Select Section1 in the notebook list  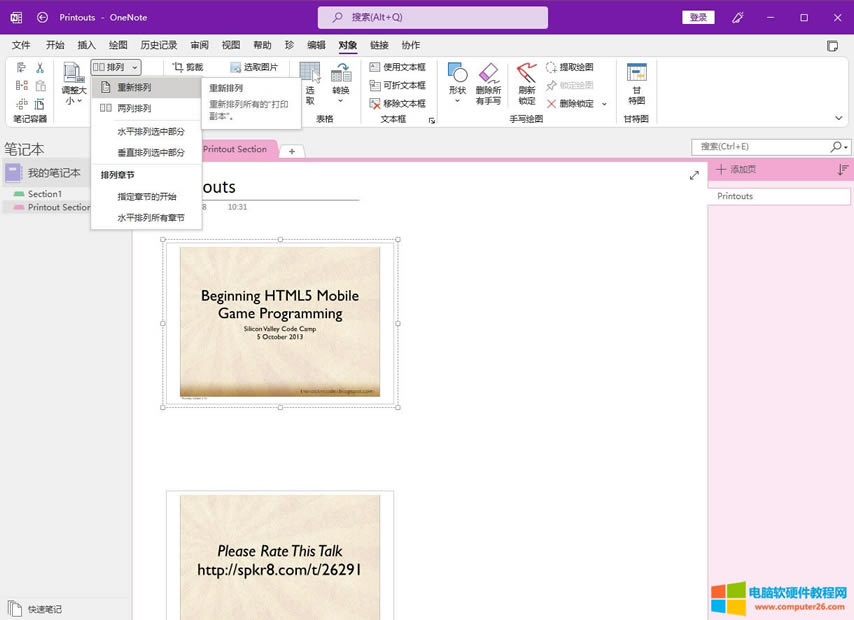(44, 194)
